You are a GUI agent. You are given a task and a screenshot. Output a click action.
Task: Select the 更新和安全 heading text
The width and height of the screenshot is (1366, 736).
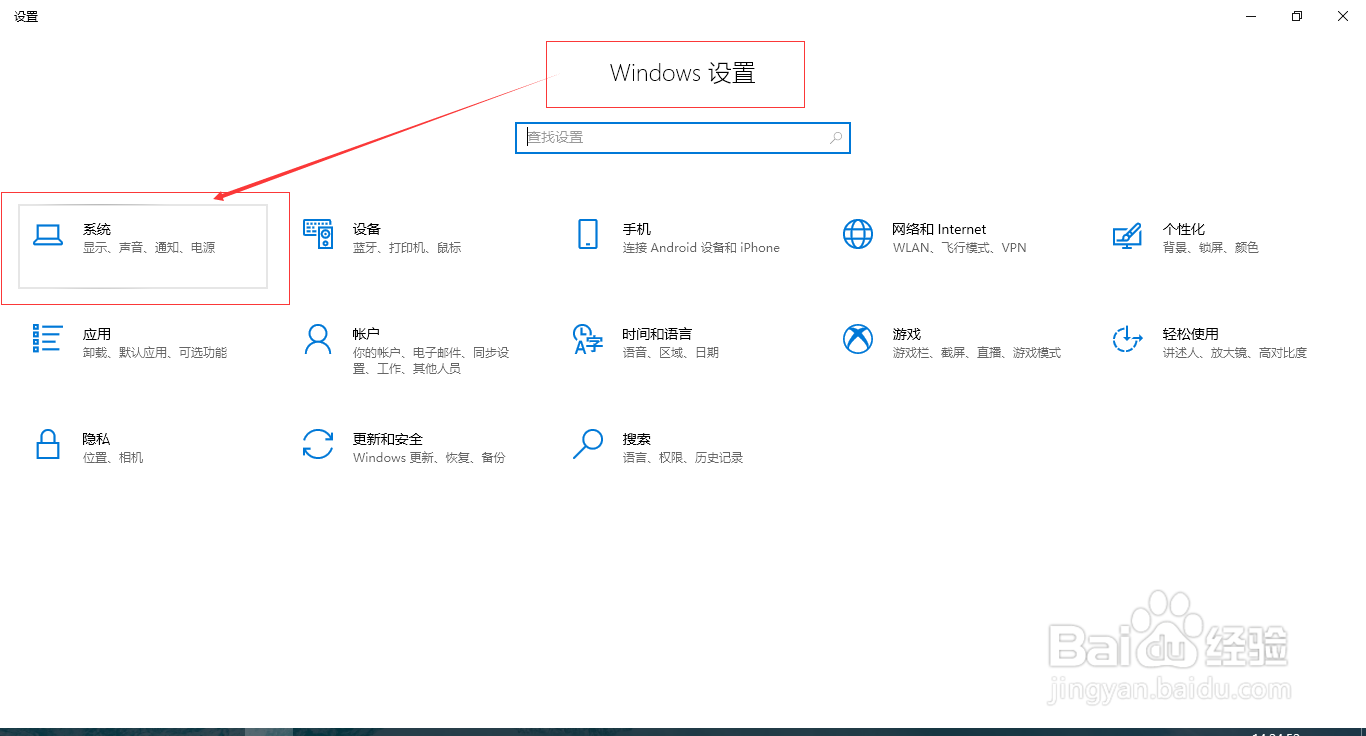(388, 439)
